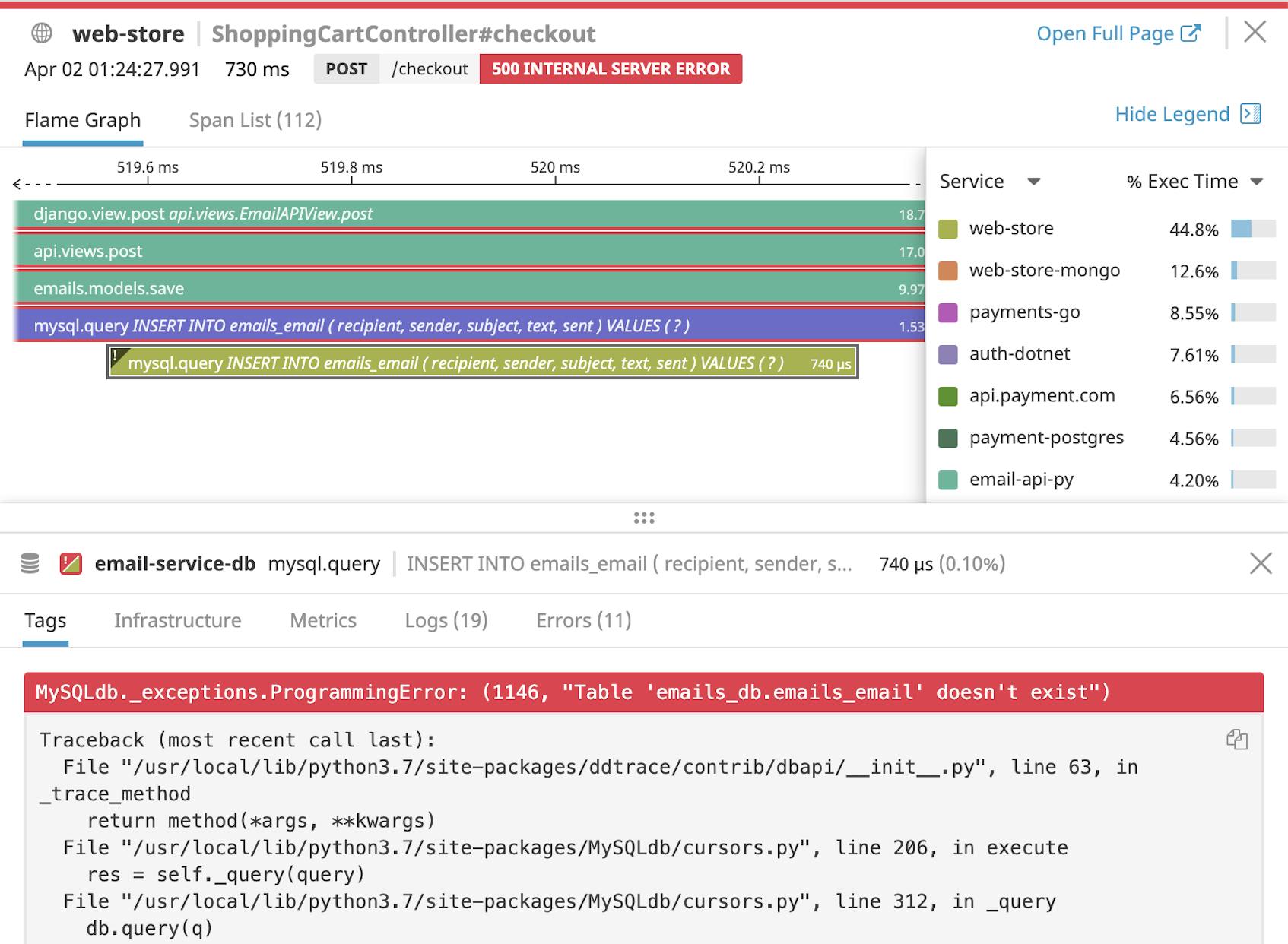Click the exclamation marker on the mysql.query span

coord(116,354)
